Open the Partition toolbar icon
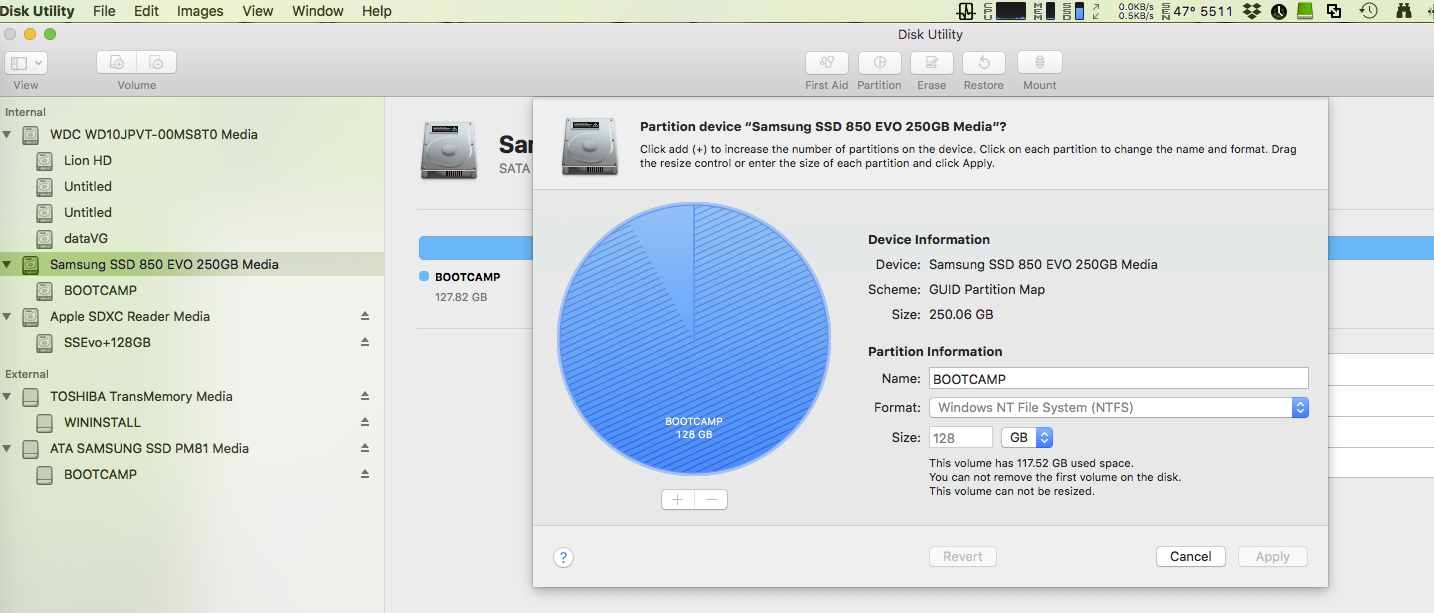Screen dimensions: 1434x613 (880, 63)
